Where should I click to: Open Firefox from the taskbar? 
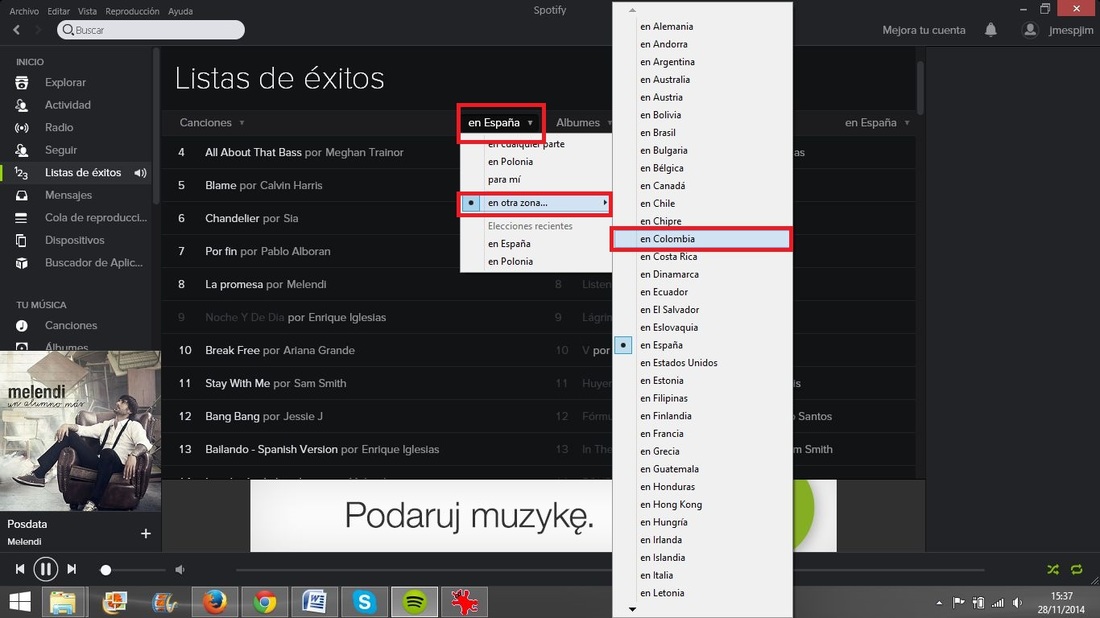(215, 602)
